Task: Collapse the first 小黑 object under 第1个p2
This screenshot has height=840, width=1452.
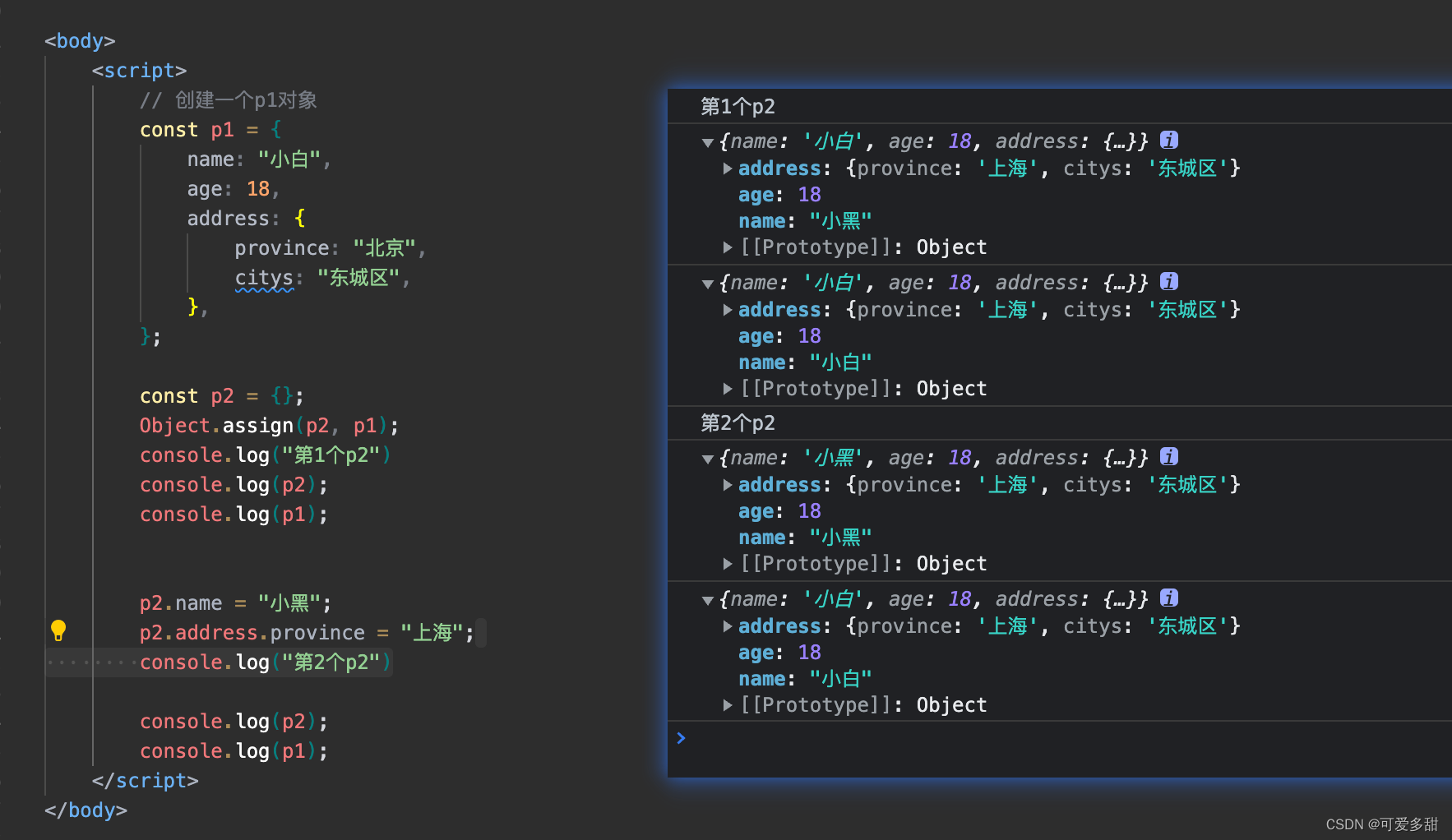Action: [708, 141]
